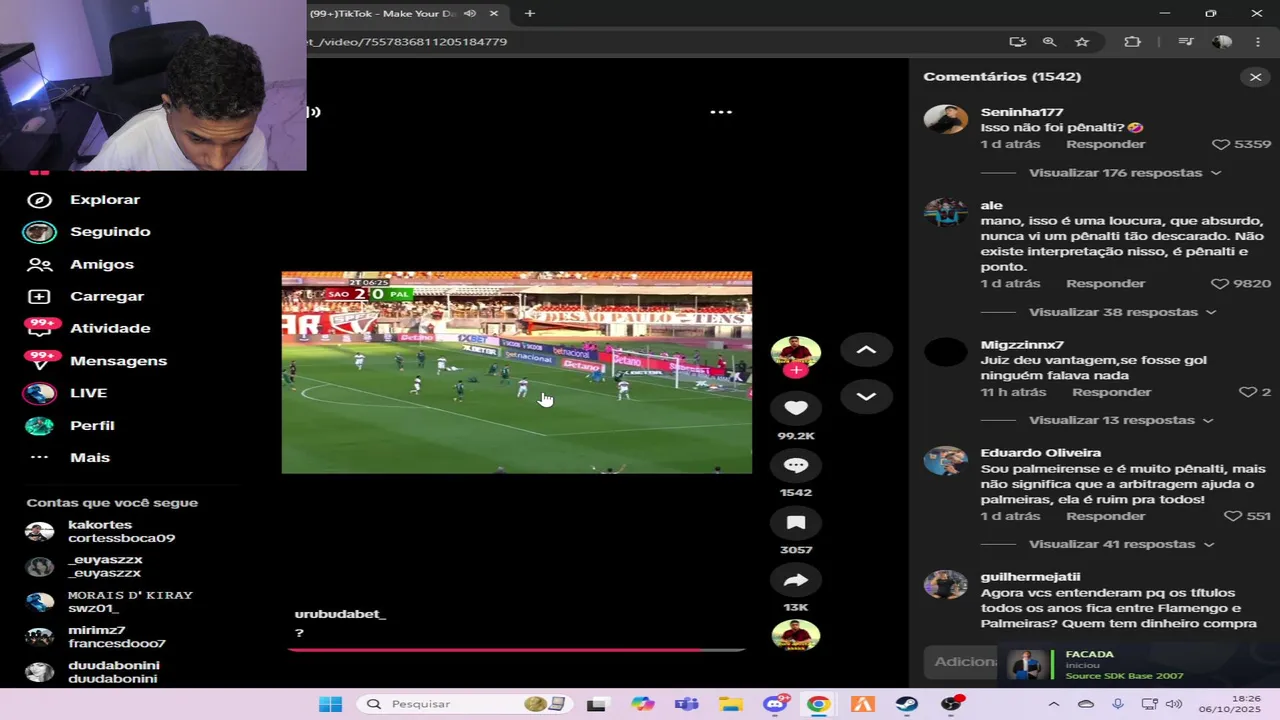Show hidden system tray icons
This screenshot has height=720, width=1280.
[x=1053, y=704]
